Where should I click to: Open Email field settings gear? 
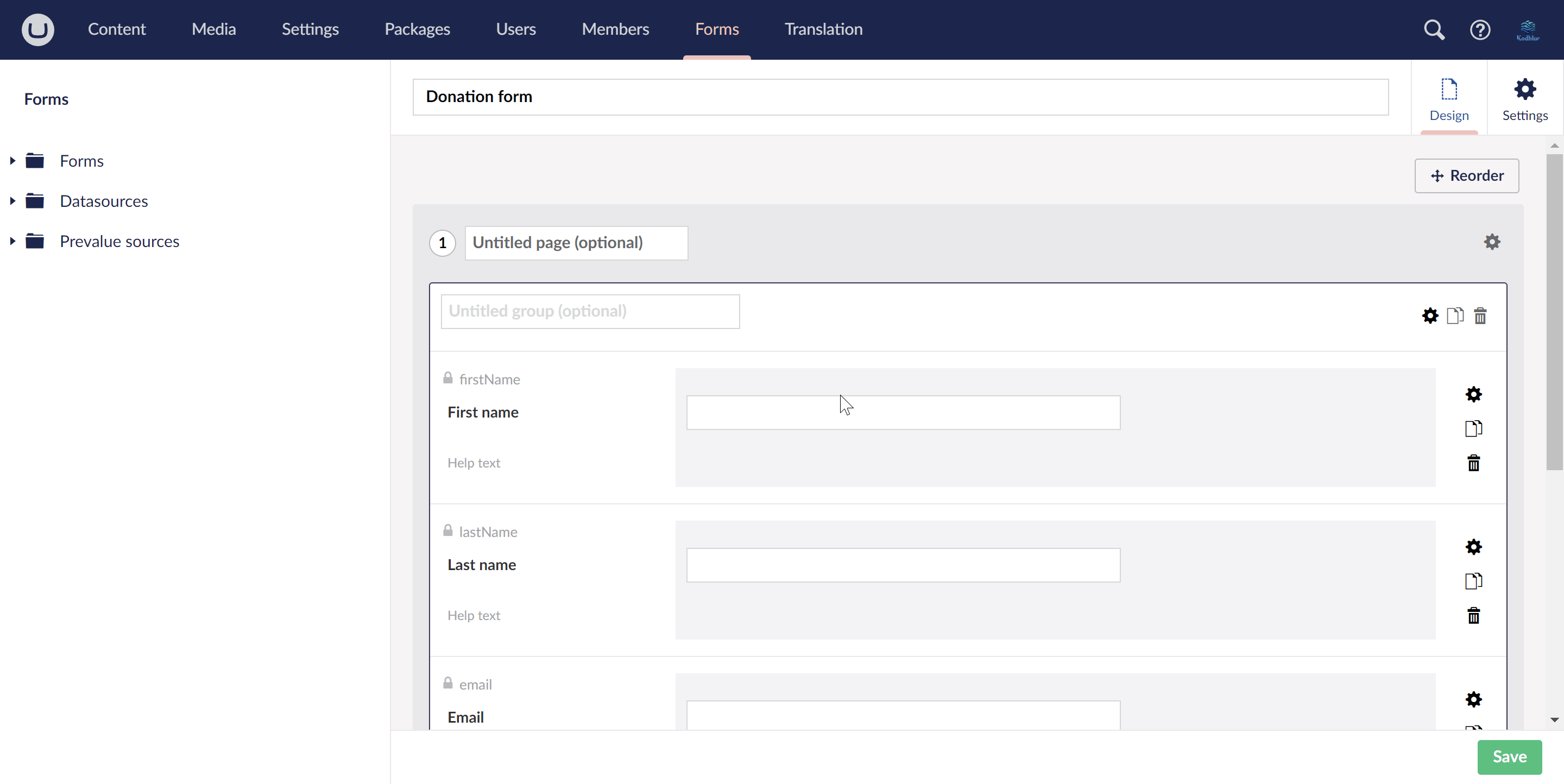[x=1473, y=699]
